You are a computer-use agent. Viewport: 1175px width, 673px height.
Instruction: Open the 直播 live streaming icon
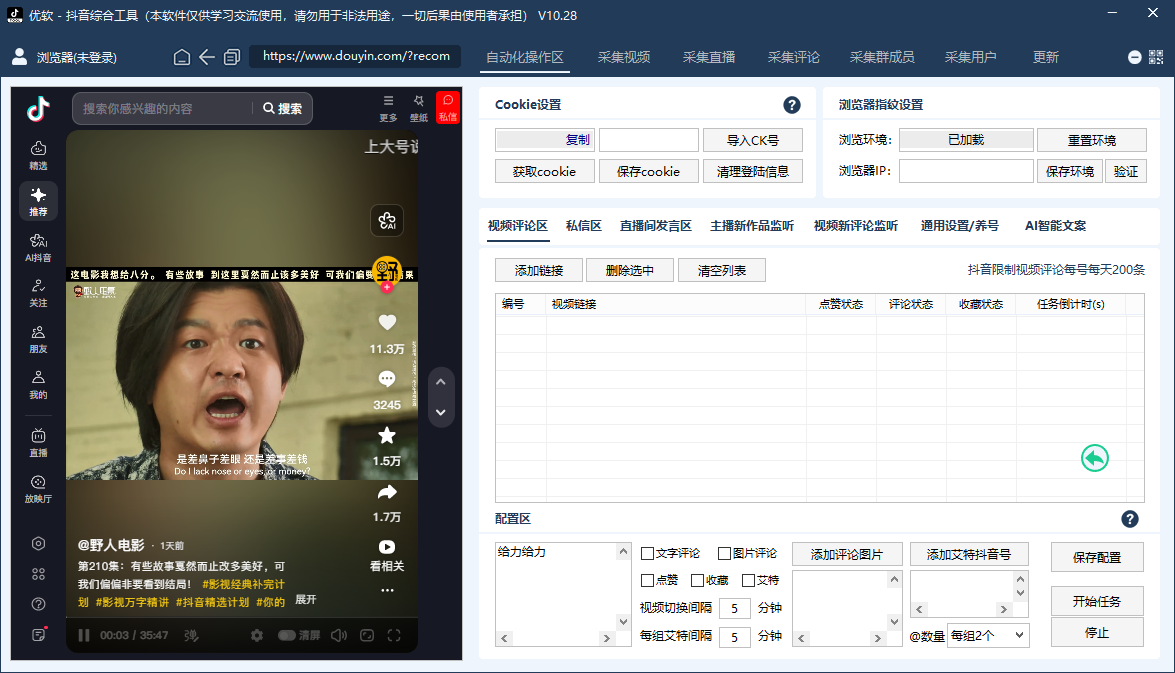(x=38, y=440)
